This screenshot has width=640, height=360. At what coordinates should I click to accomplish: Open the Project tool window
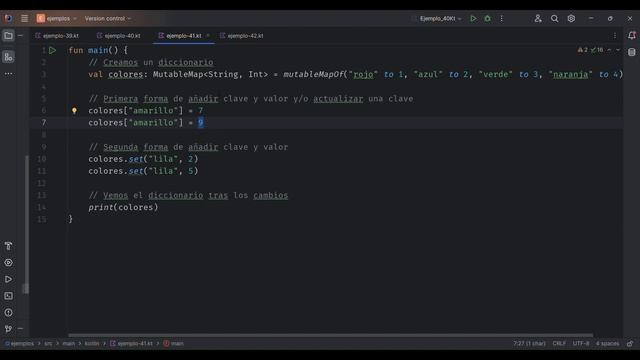8,36
